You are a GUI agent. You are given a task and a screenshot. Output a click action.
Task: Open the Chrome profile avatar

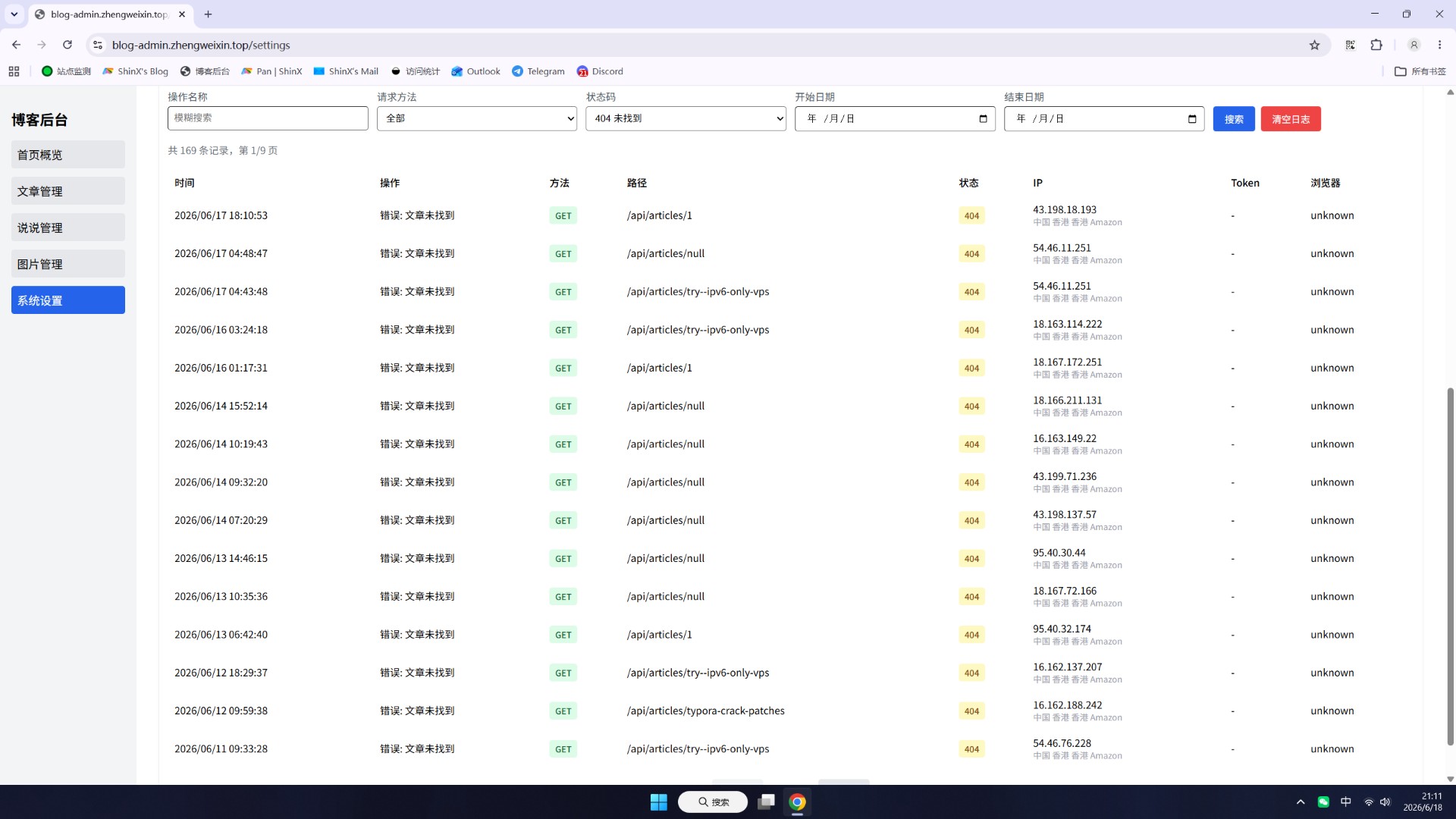(x=1414, y=45)
